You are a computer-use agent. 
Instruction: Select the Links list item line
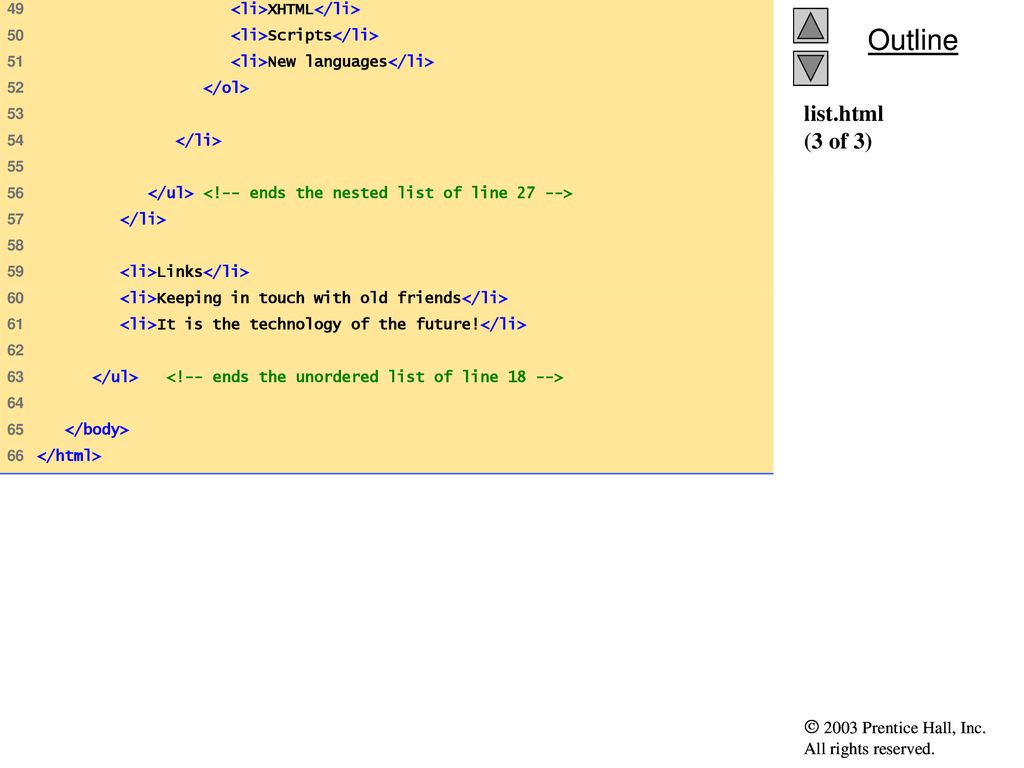184,272
